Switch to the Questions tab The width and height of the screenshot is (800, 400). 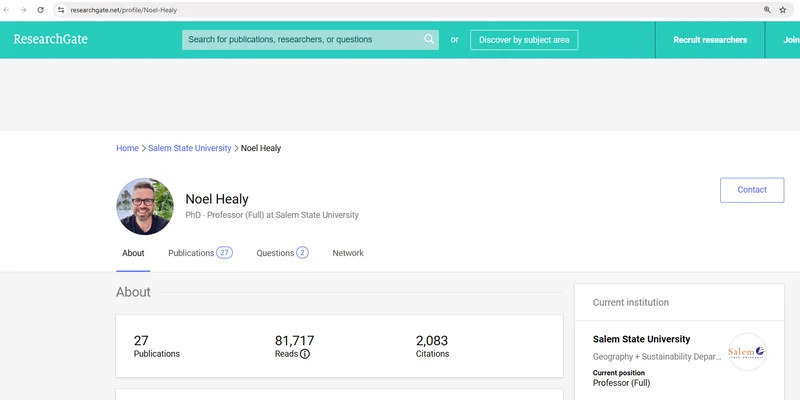[x=281, y=253]
